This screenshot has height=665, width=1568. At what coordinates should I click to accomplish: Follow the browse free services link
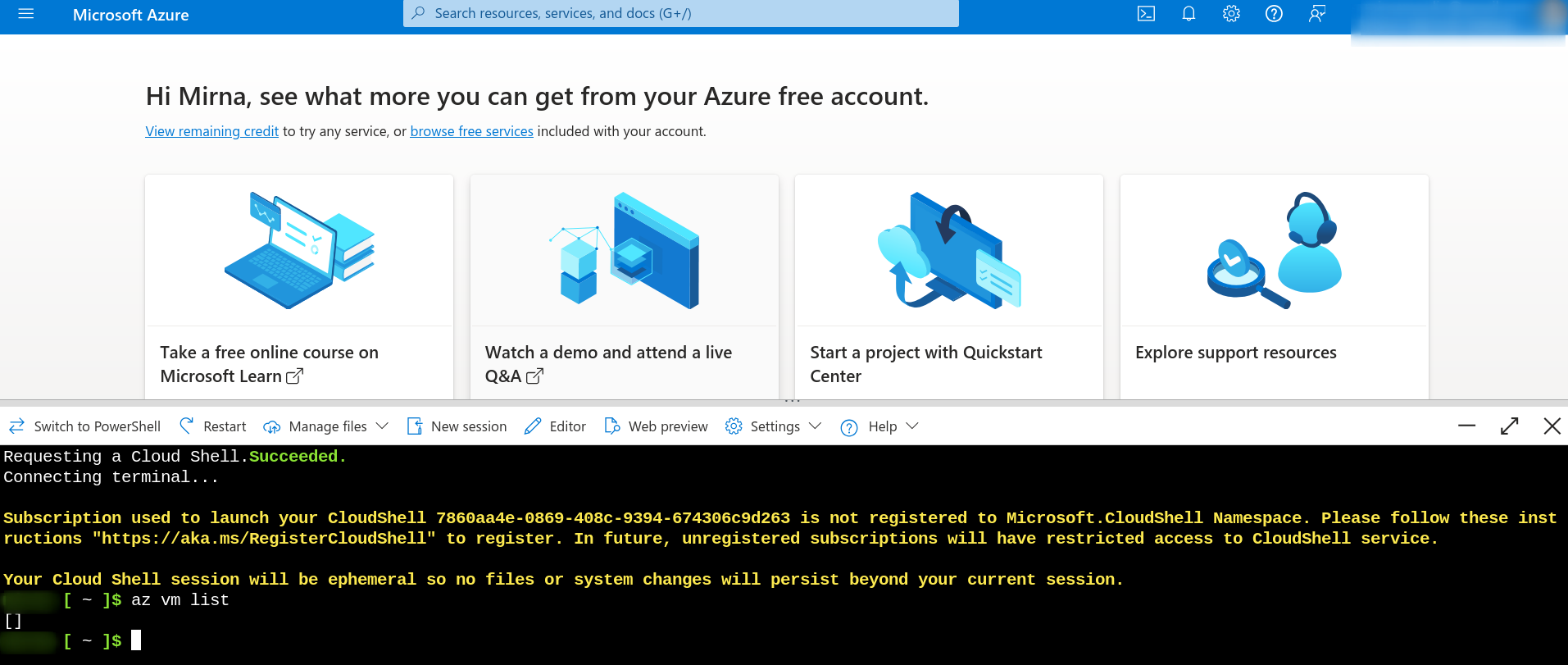point(471,131)
